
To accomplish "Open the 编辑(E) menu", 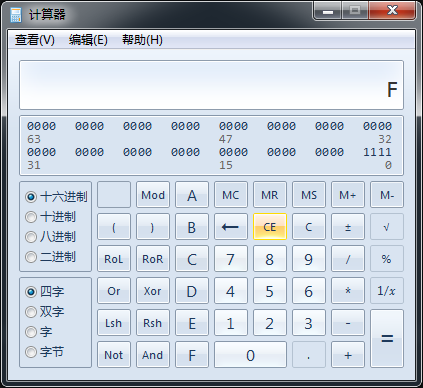I will click(x=88, y=40).
